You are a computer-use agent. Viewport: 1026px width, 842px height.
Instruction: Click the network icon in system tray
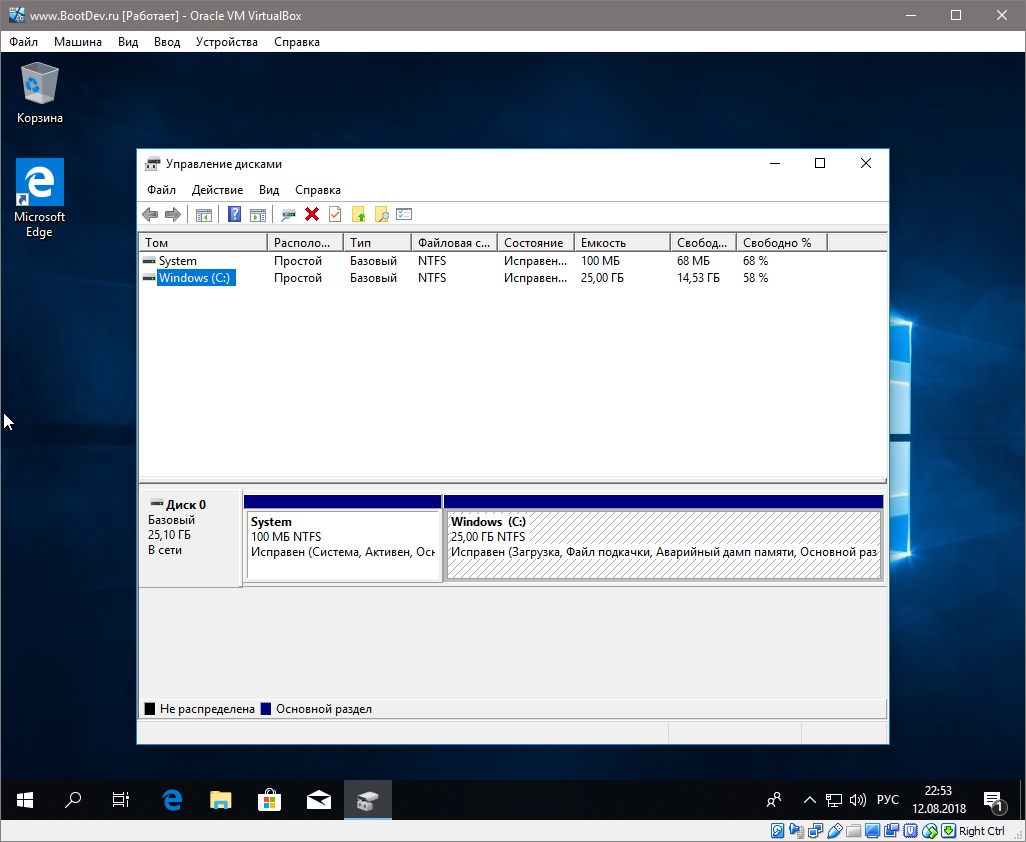pyautogui.click(x=834, y=799)
